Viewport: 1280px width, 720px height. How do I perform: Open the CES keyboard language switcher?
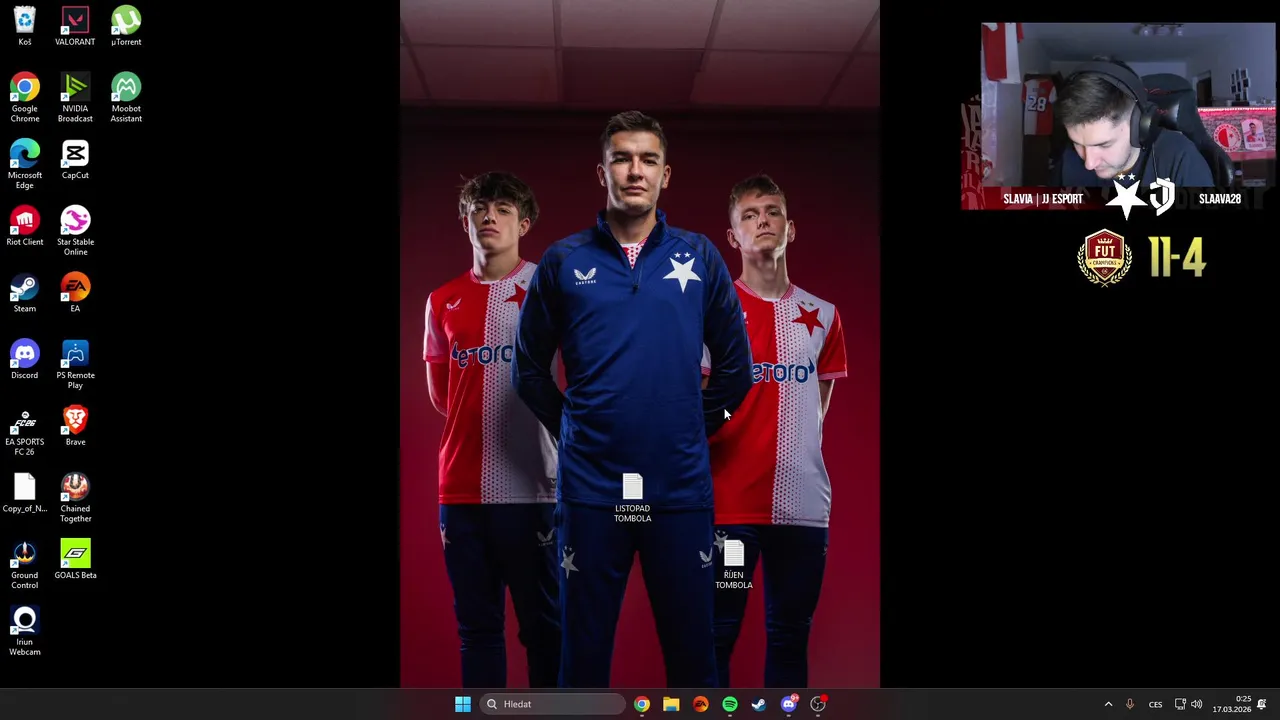(x=1155, y=704)
